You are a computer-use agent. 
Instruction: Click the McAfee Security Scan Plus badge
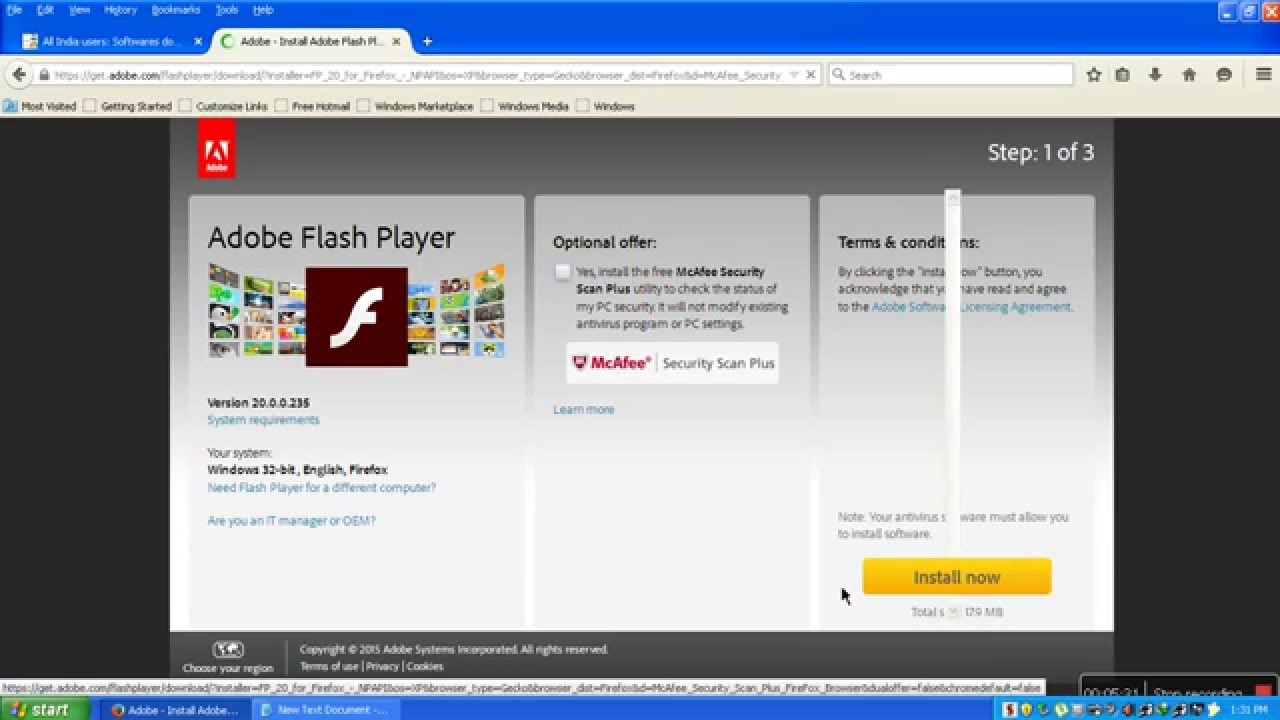672,363
